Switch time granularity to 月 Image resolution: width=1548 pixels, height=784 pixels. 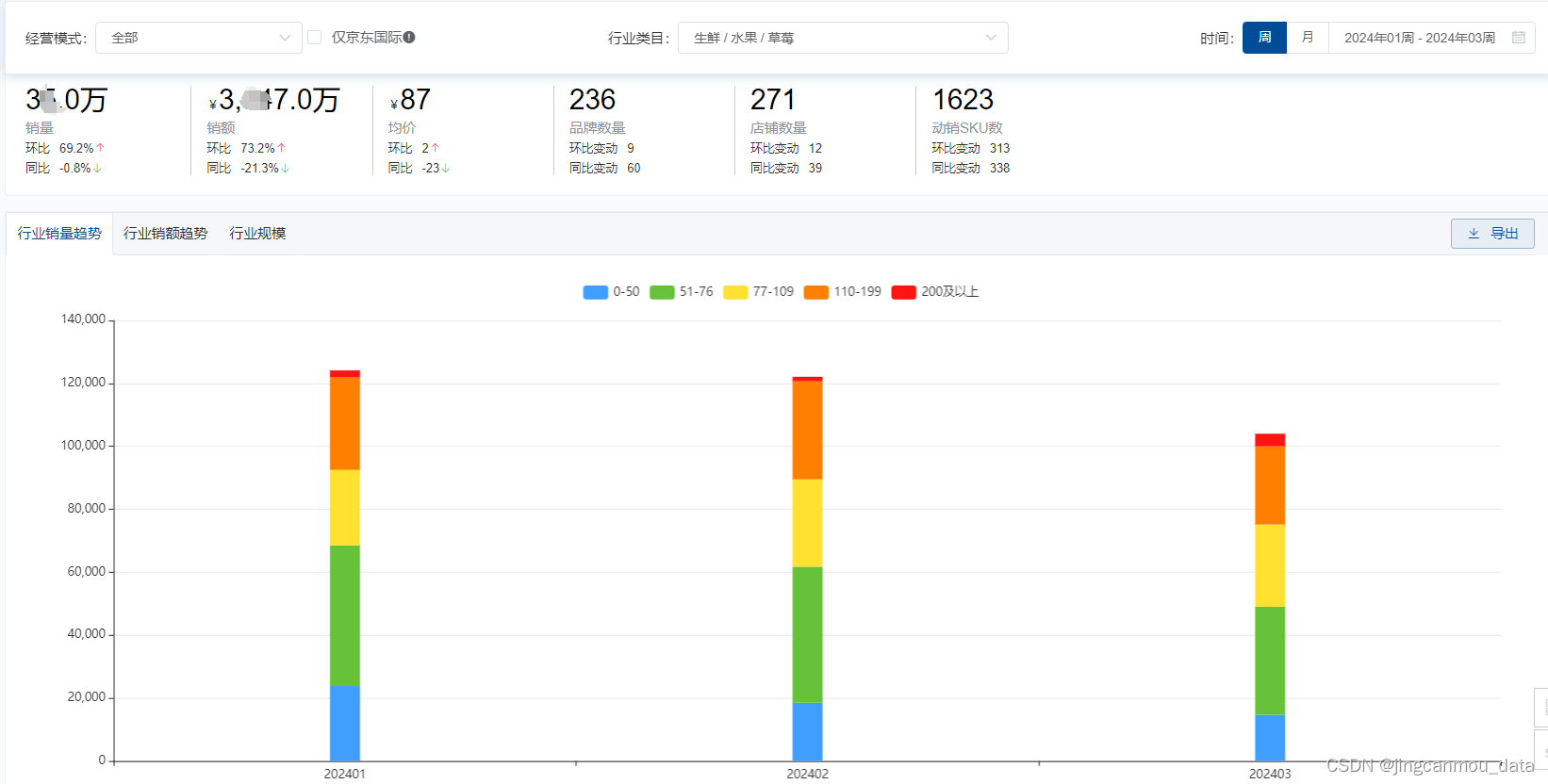[1308, 38]
